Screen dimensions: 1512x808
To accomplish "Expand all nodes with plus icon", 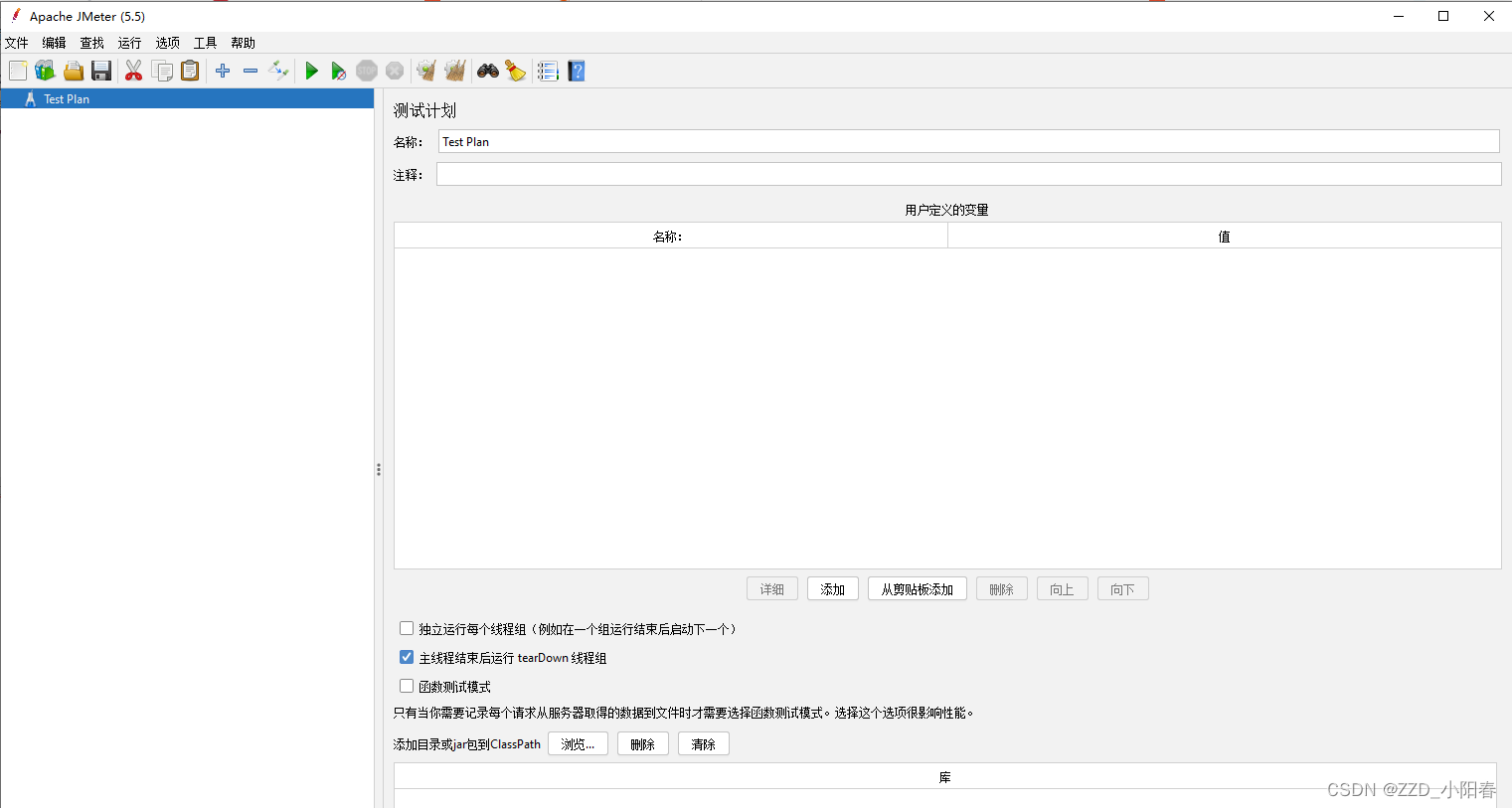I will 223,71.
